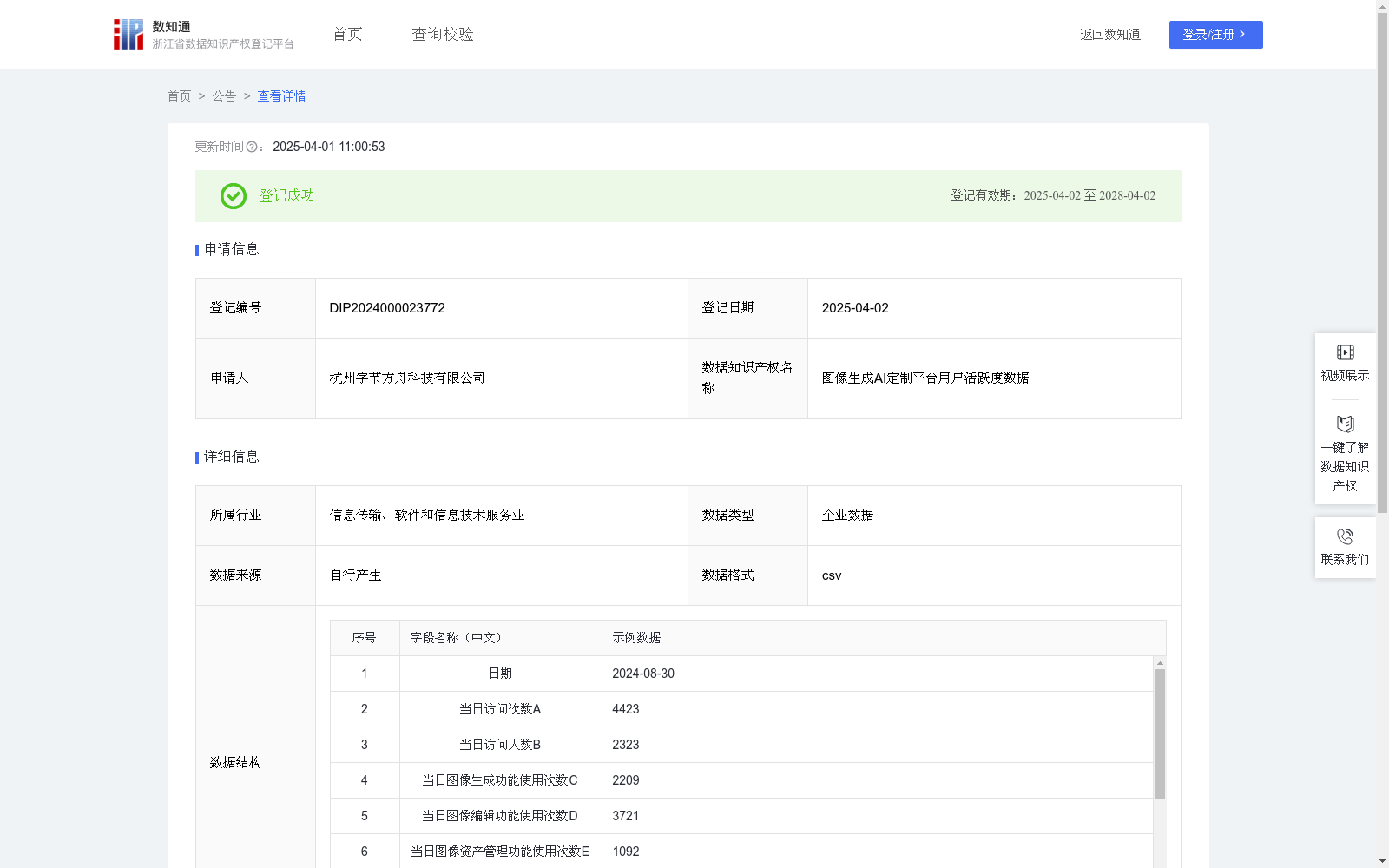Open the 视频展示 video icon
Screen dimensions: 1389x868
[x=1345, y=352]
